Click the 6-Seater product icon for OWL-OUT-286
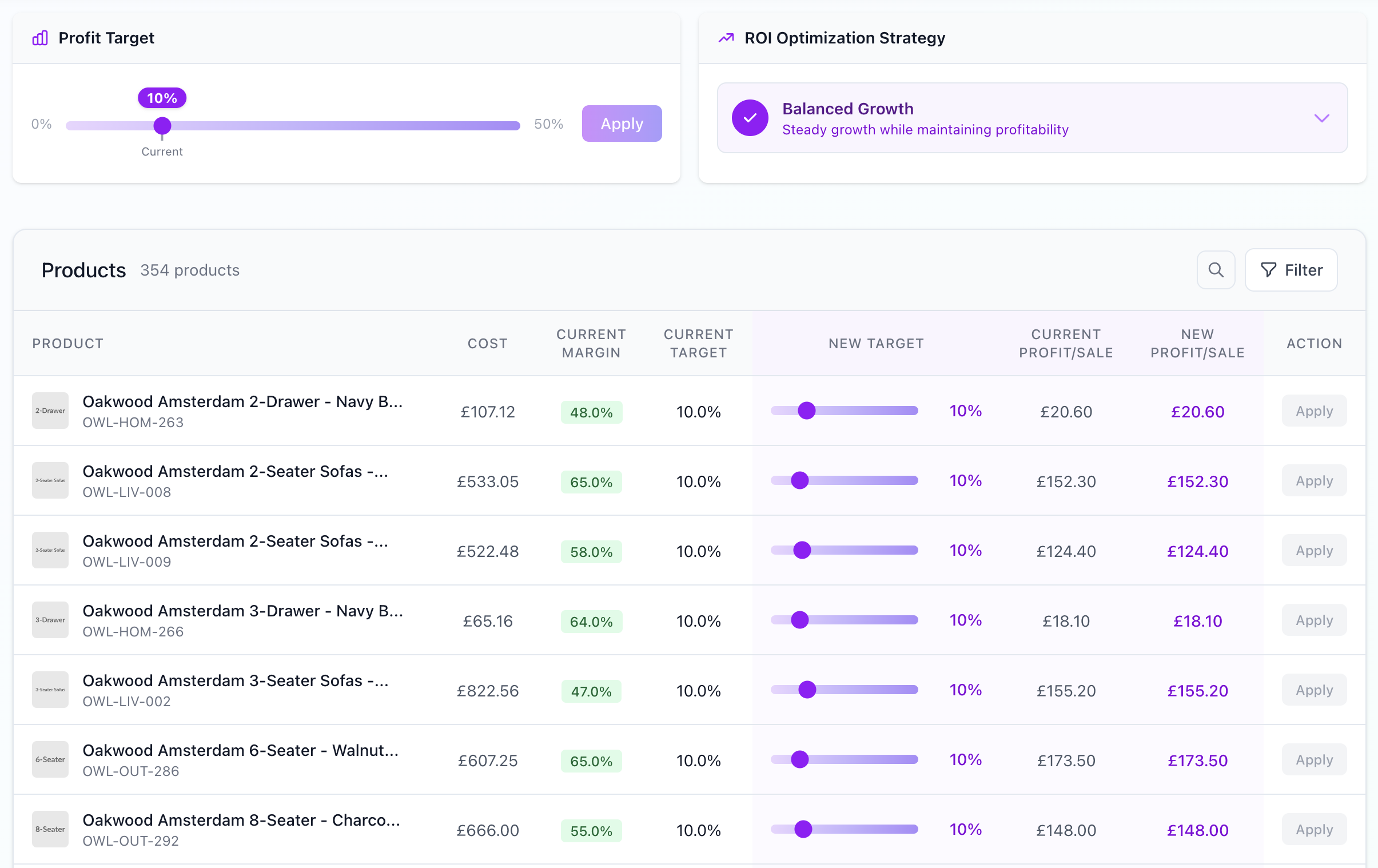Viewport: 1378px width, 868px height. [x=50, y=759]
